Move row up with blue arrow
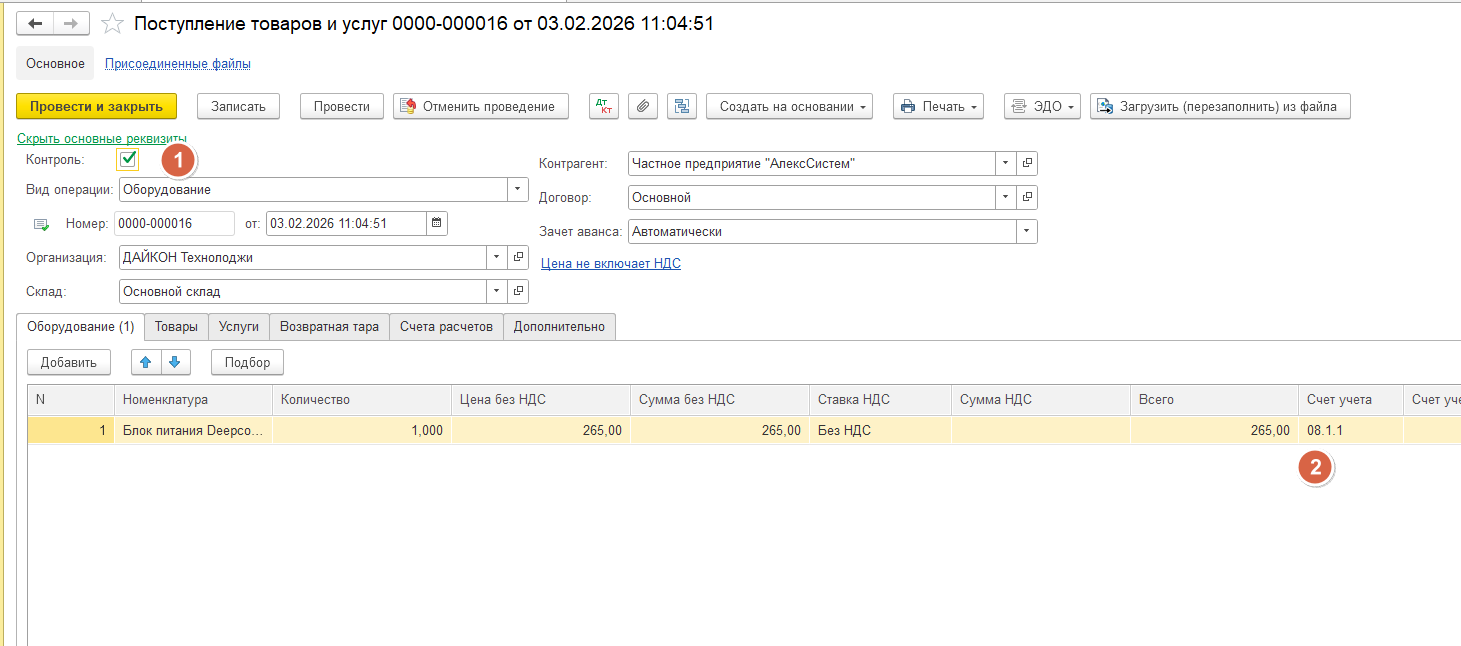Viewport: 1461px width, 646px height. (146, 362)
